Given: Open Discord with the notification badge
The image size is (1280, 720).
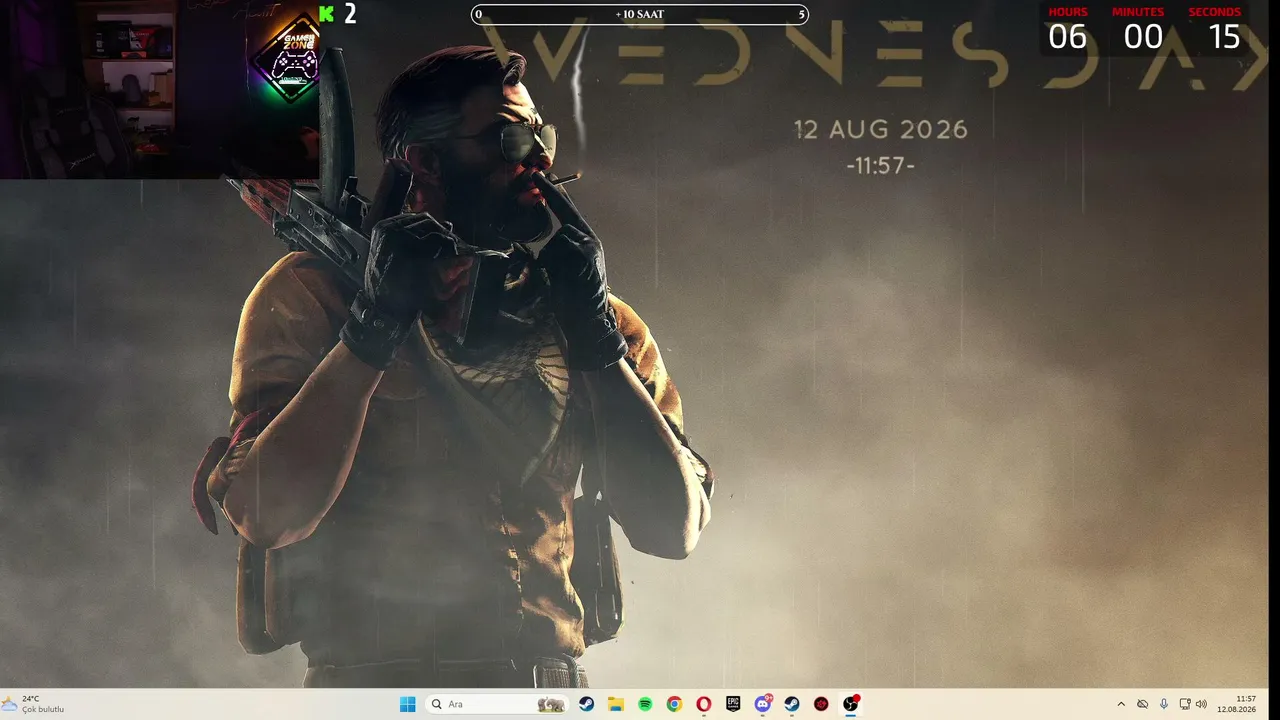Looking at the screenshot, I should pos(763,704).
